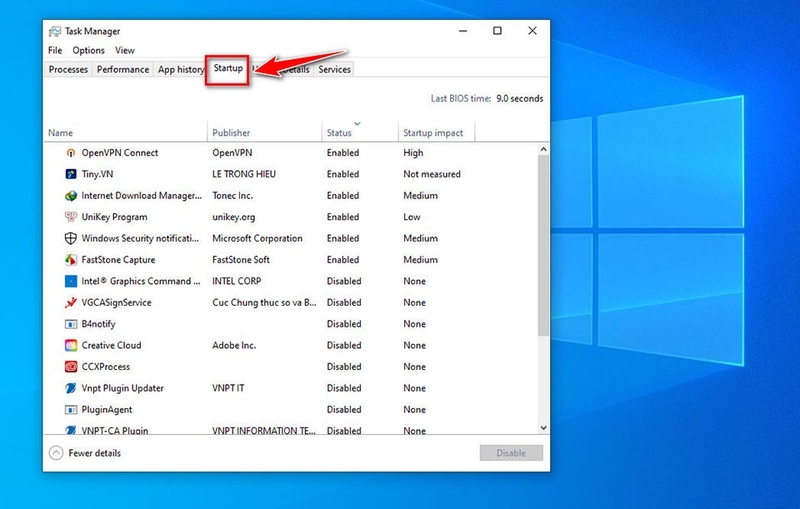
Task: Select B4notify entry name
Action: pyautogui.click(x=98, y=324)
